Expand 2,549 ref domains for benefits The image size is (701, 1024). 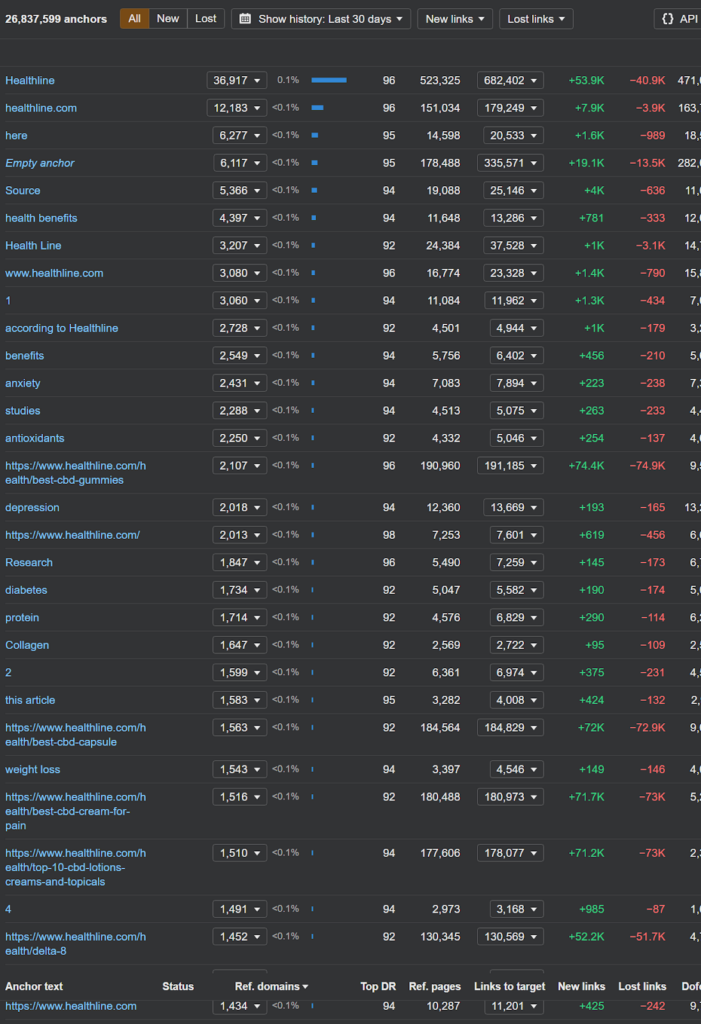(240, 355)
